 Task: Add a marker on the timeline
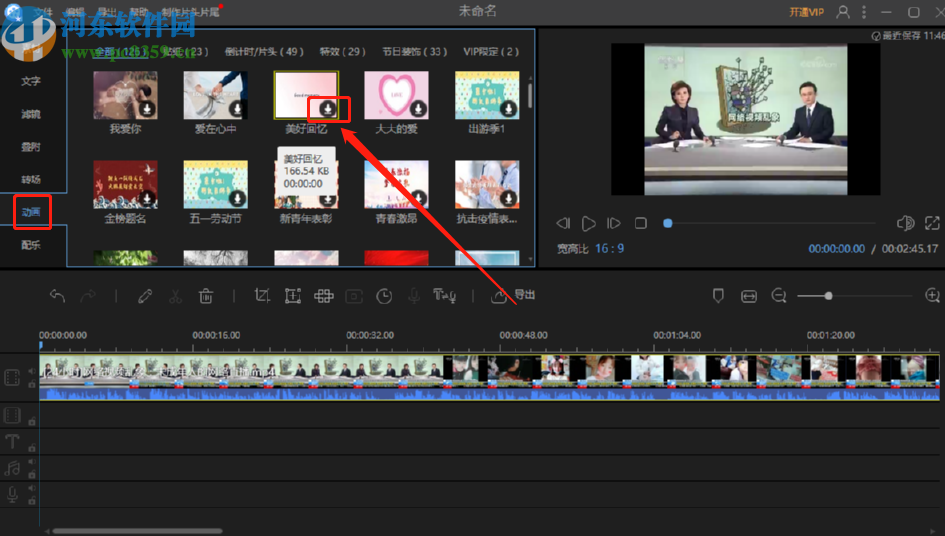pos(718,295)
